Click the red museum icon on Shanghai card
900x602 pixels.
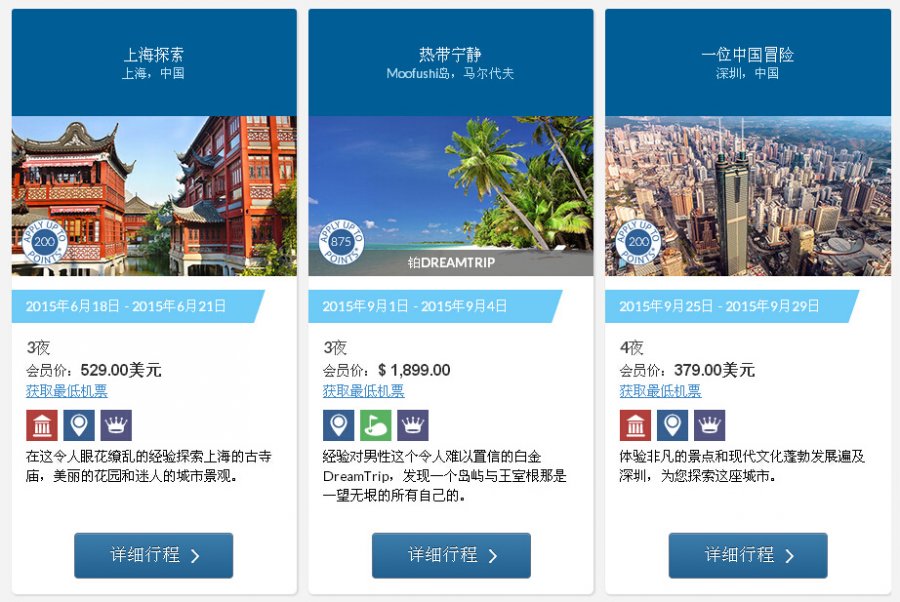[x=42, y=425]
